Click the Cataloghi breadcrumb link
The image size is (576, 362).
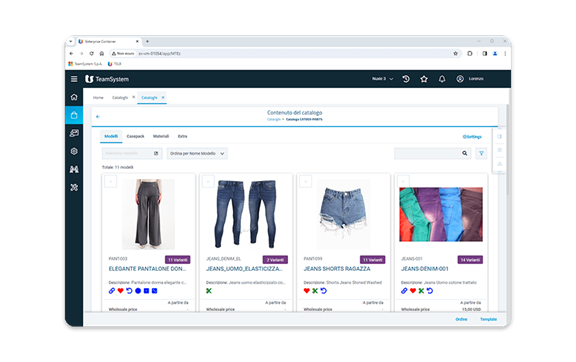[274, 119]
